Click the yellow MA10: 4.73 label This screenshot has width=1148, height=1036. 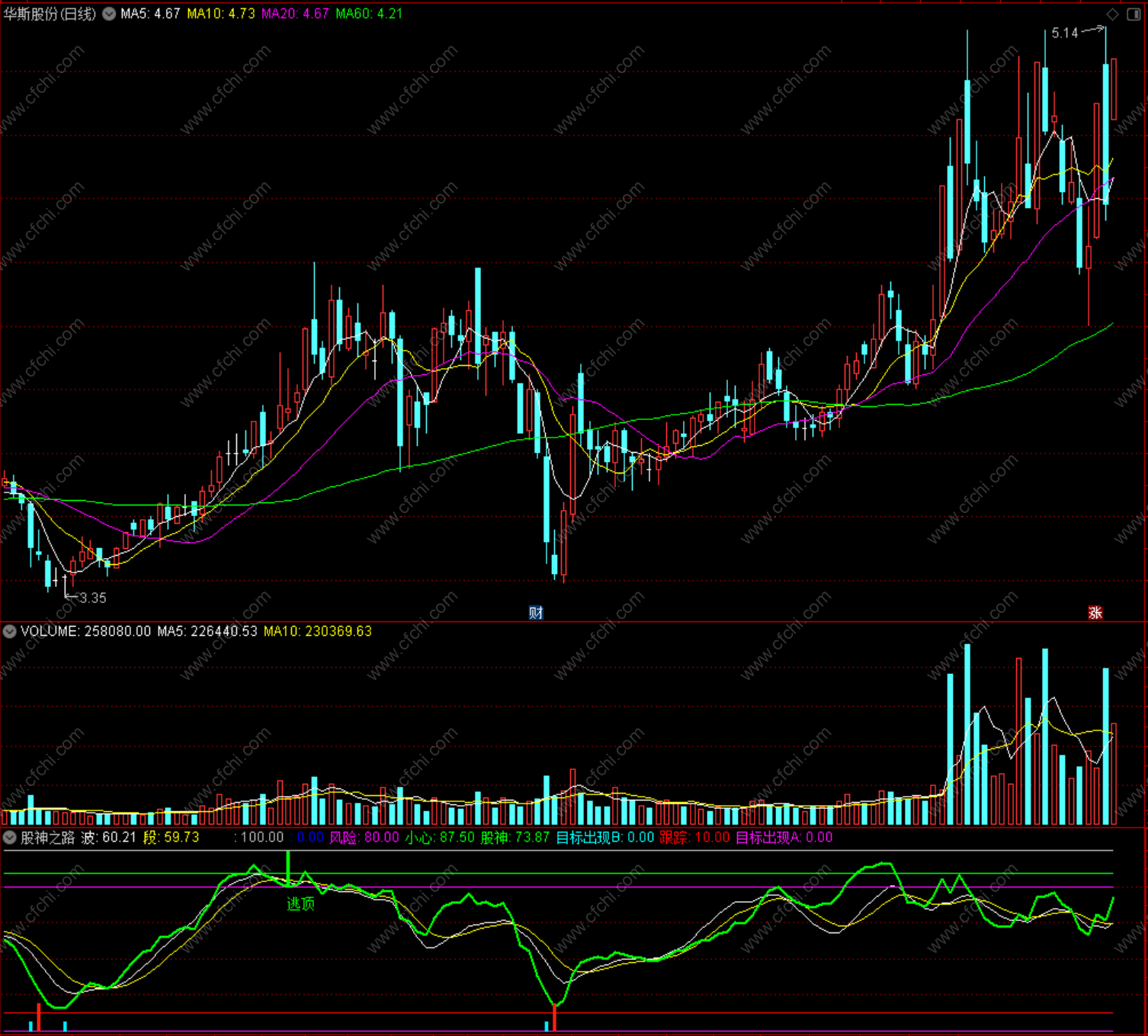221,14
